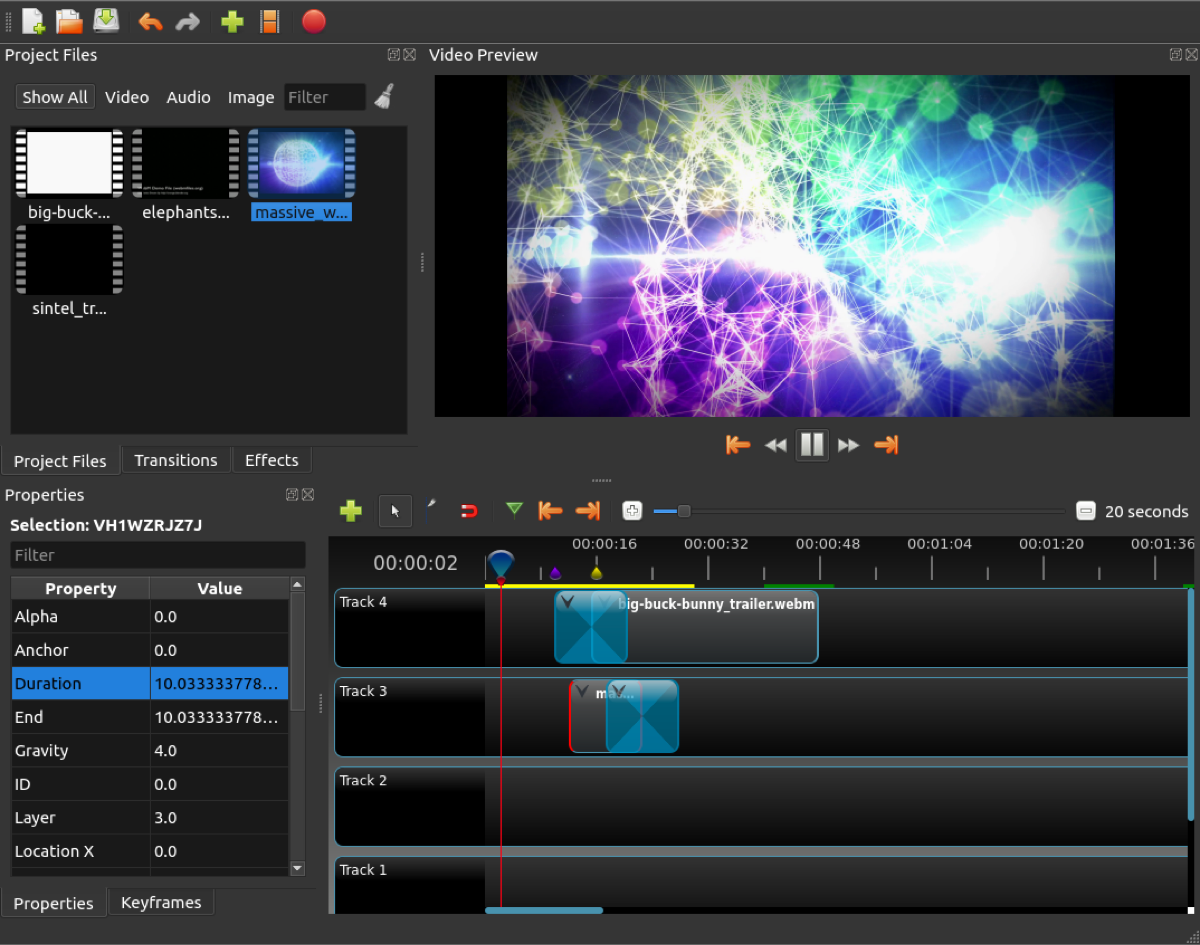Pause the video preview playback
The width and height of the screenshot is (1200, 945).
point(812,445)
